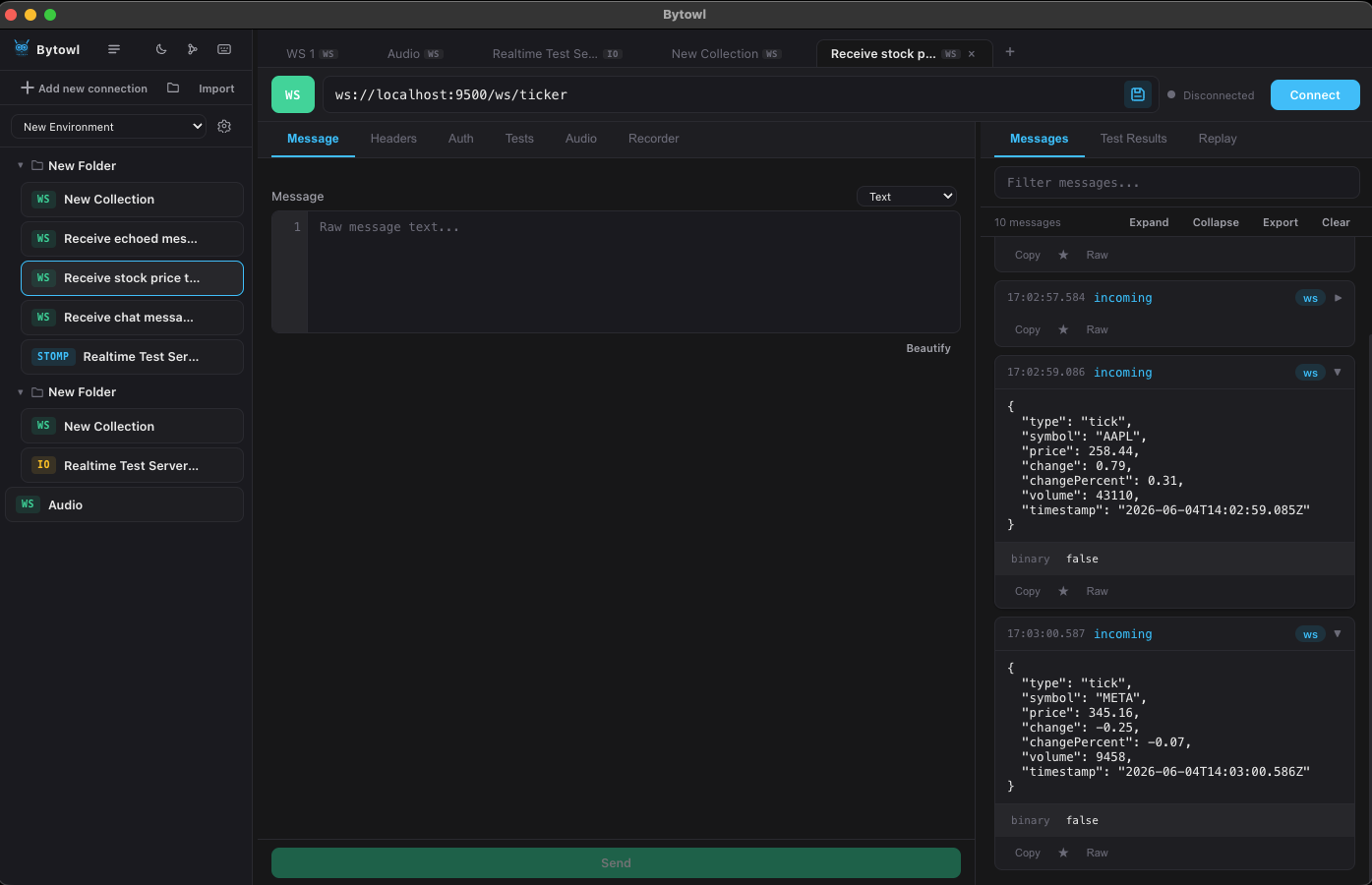Screen dimensions: 1372x885
Task: Open the Recorder tab
Action: (654, 139)
